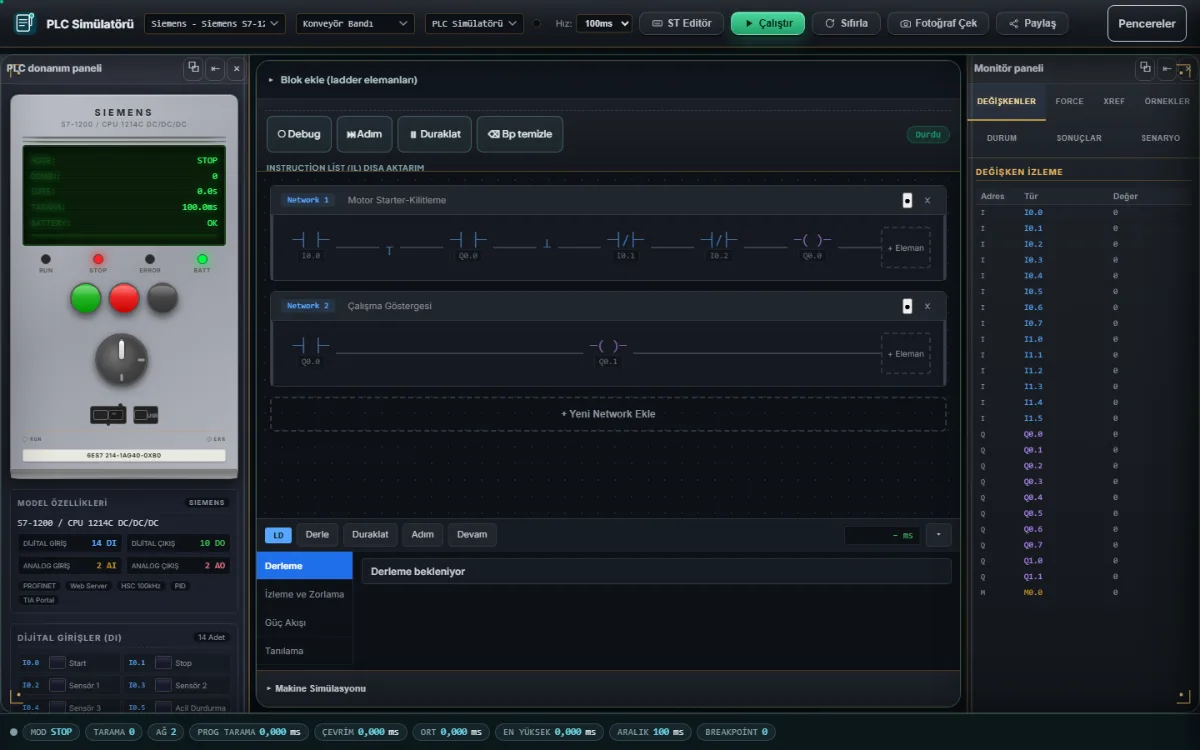Toggle the I0.1 Stop digital input
The width and height of the screenshot is (1200, 750).
(x=163, y=663)
